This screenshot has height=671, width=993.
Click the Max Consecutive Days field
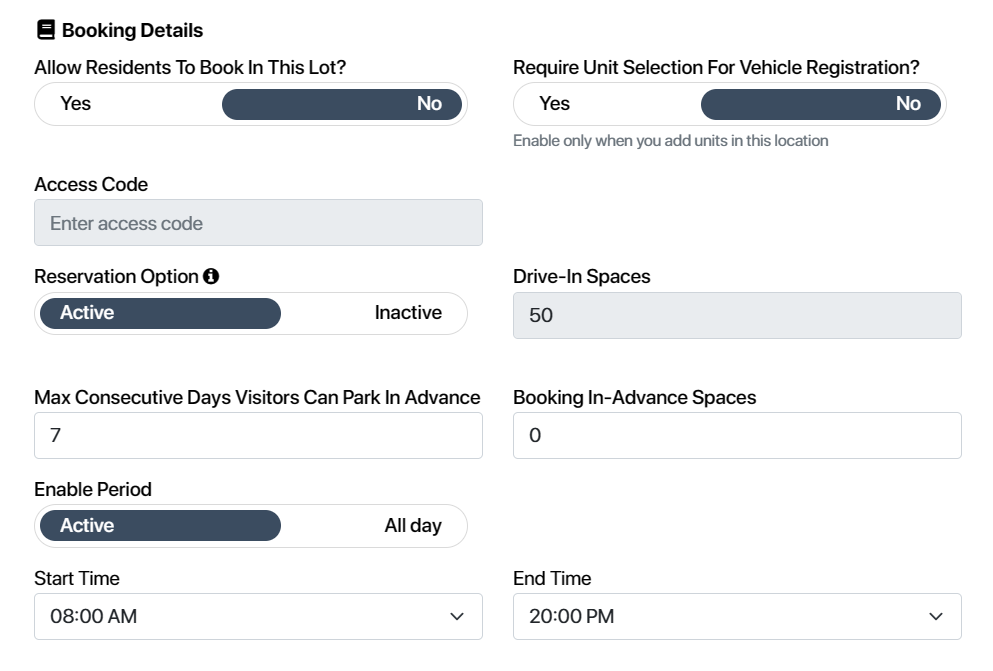[258, 436]
